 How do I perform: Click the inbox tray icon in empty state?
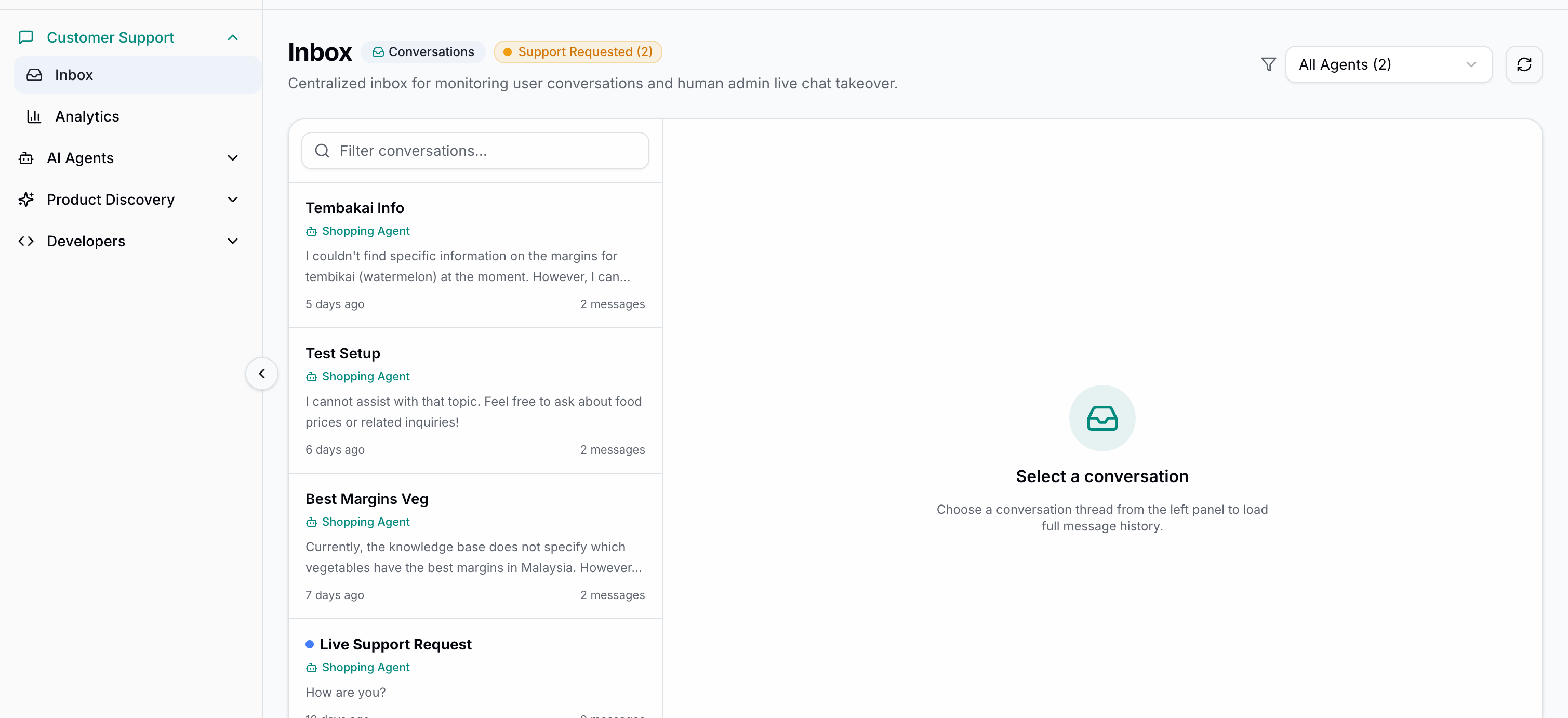[x=1102, y=419]
